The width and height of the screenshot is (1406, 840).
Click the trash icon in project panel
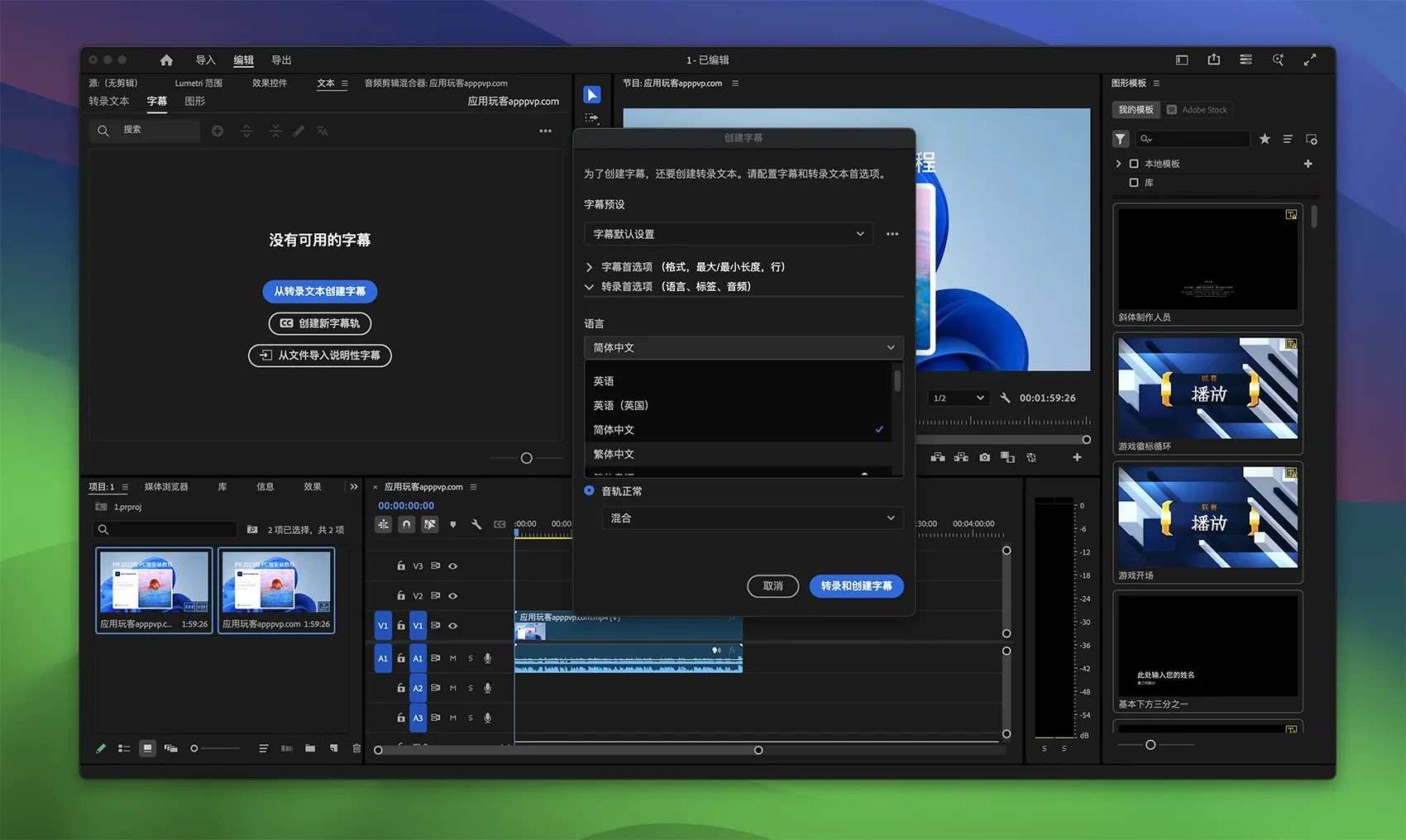(x=356, y=748)
